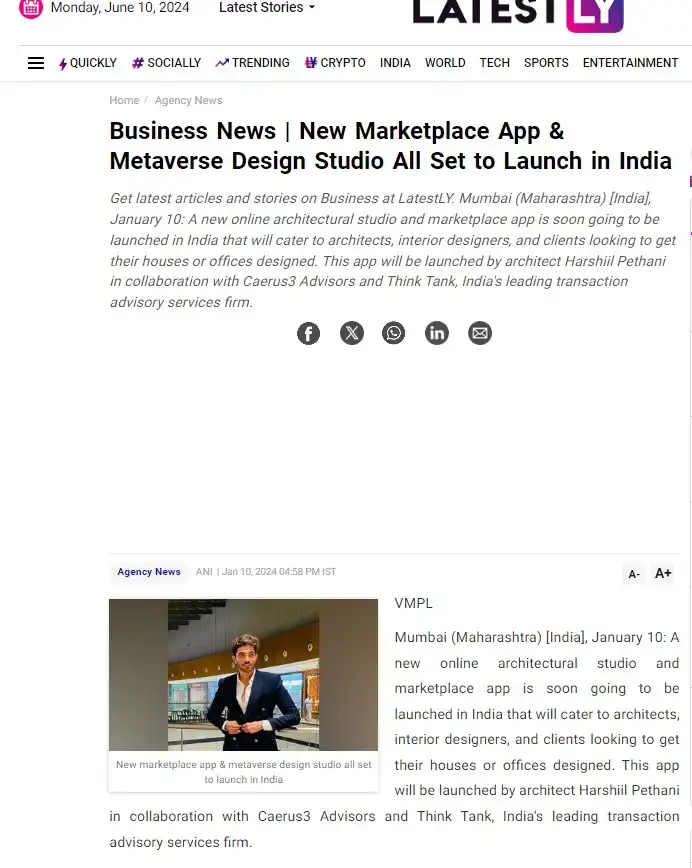Decrease font size with A- button
This screenshot has height=868, width=692.
point(634,574)
